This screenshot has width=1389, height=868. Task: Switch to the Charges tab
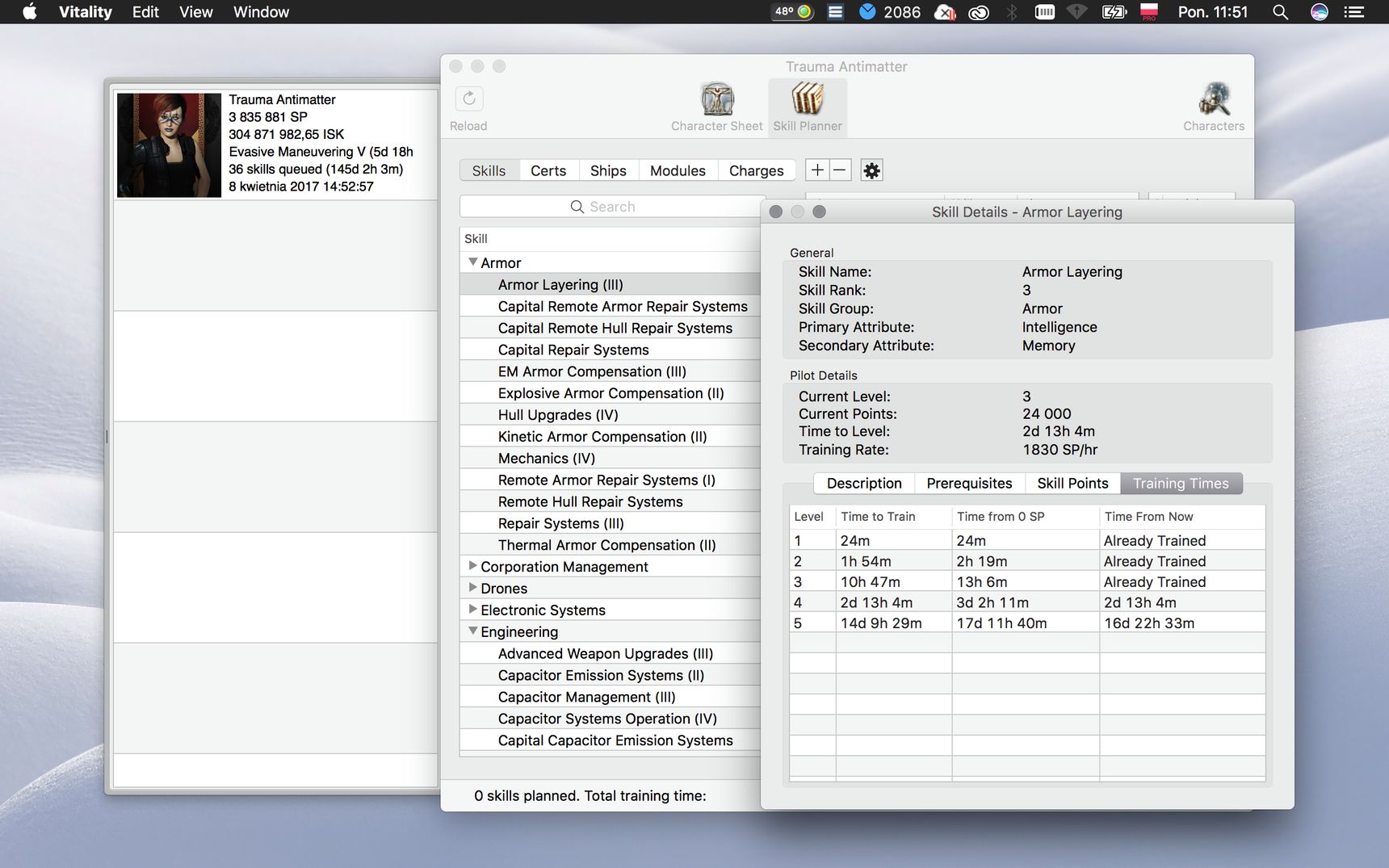tap(757, 170)
